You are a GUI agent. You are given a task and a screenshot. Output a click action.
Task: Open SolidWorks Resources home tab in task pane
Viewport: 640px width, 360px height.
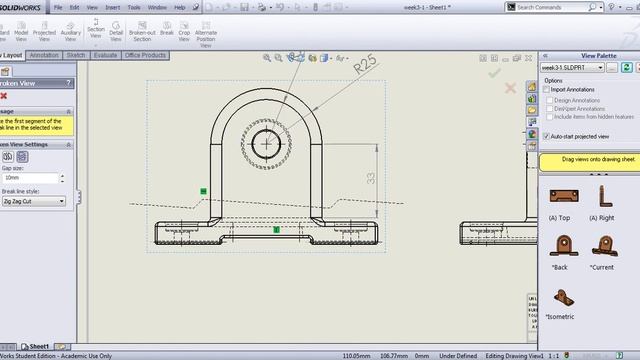point(532,87)
